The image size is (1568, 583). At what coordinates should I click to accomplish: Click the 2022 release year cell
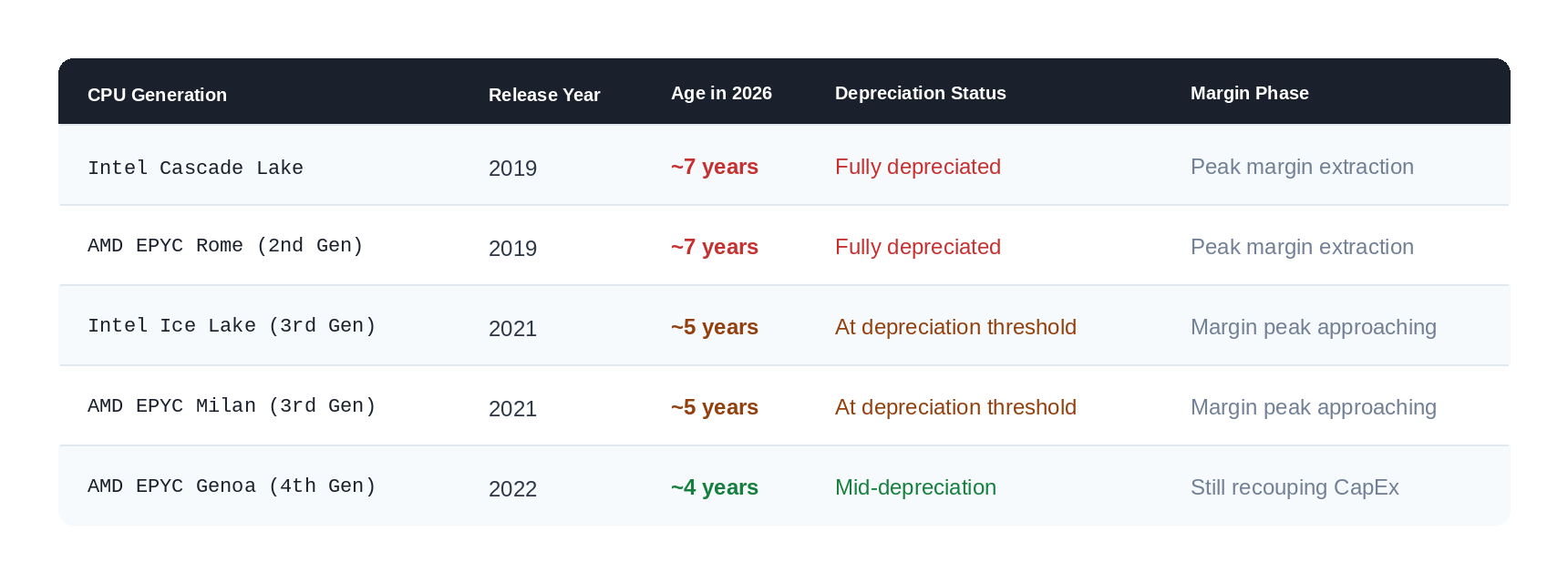coord(512,489)
